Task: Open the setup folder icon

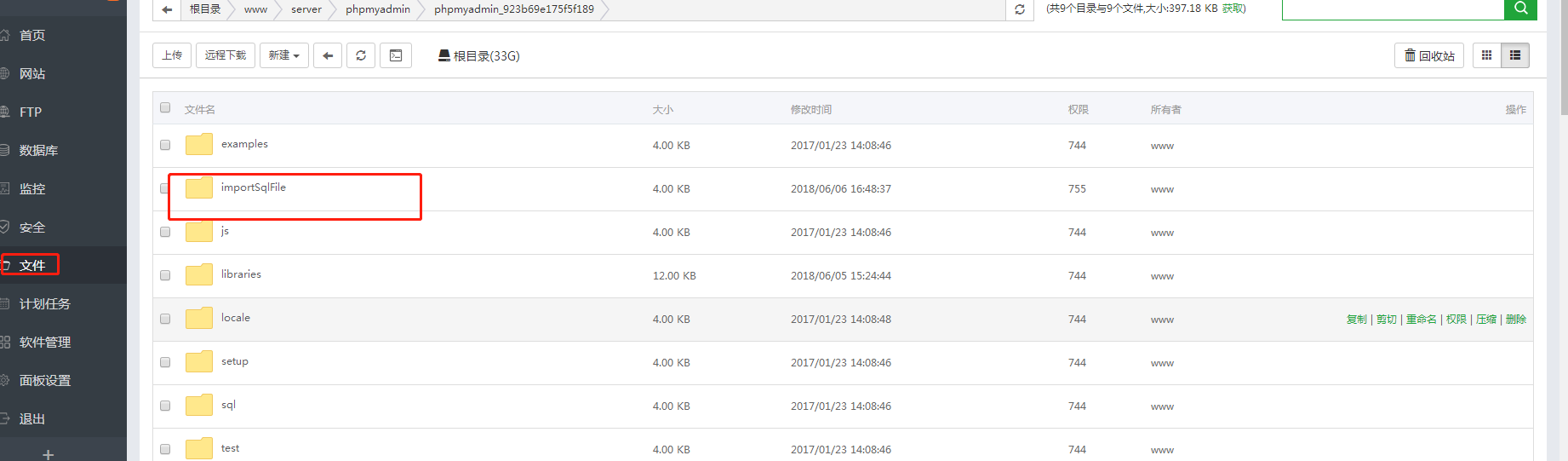Action: click(199, 361)
